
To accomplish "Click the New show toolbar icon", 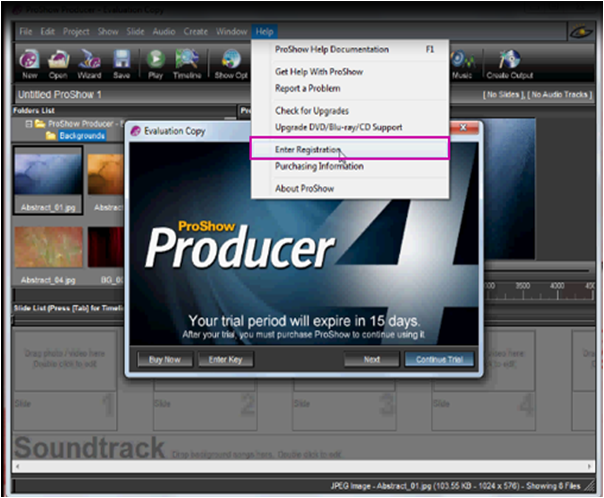I will 30,64.
